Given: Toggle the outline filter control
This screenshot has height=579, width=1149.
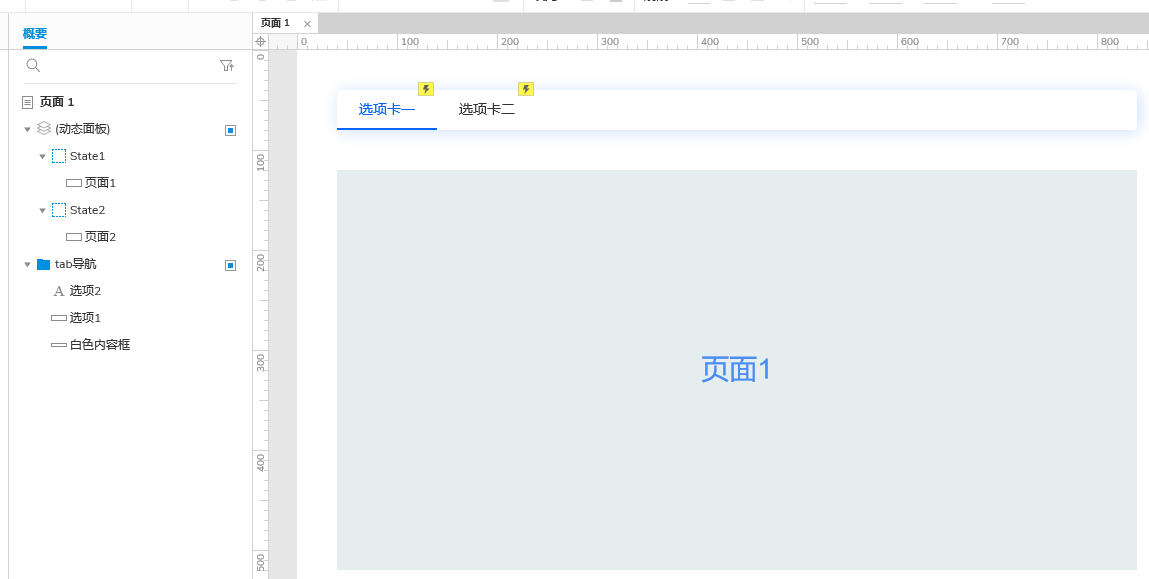Looking at the screenshot, I should point(227,65).
